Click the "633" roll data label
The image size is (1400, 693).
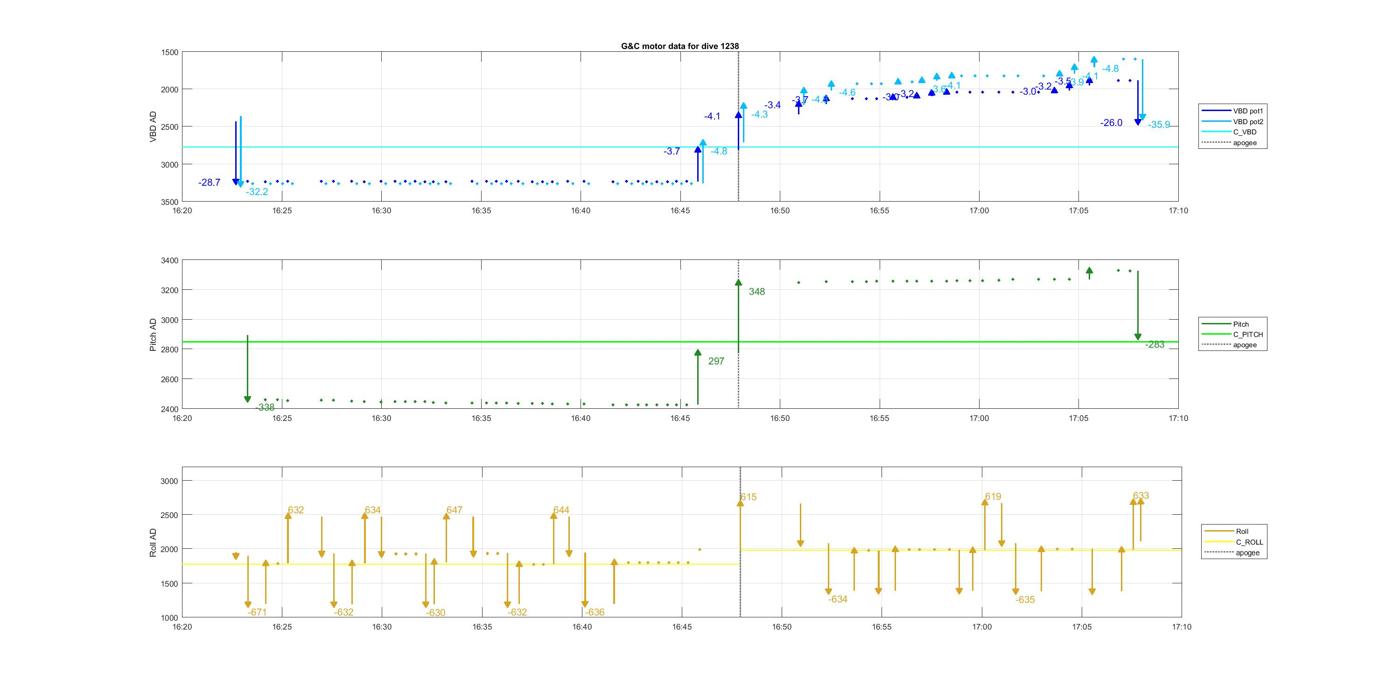coord(1141,496)
